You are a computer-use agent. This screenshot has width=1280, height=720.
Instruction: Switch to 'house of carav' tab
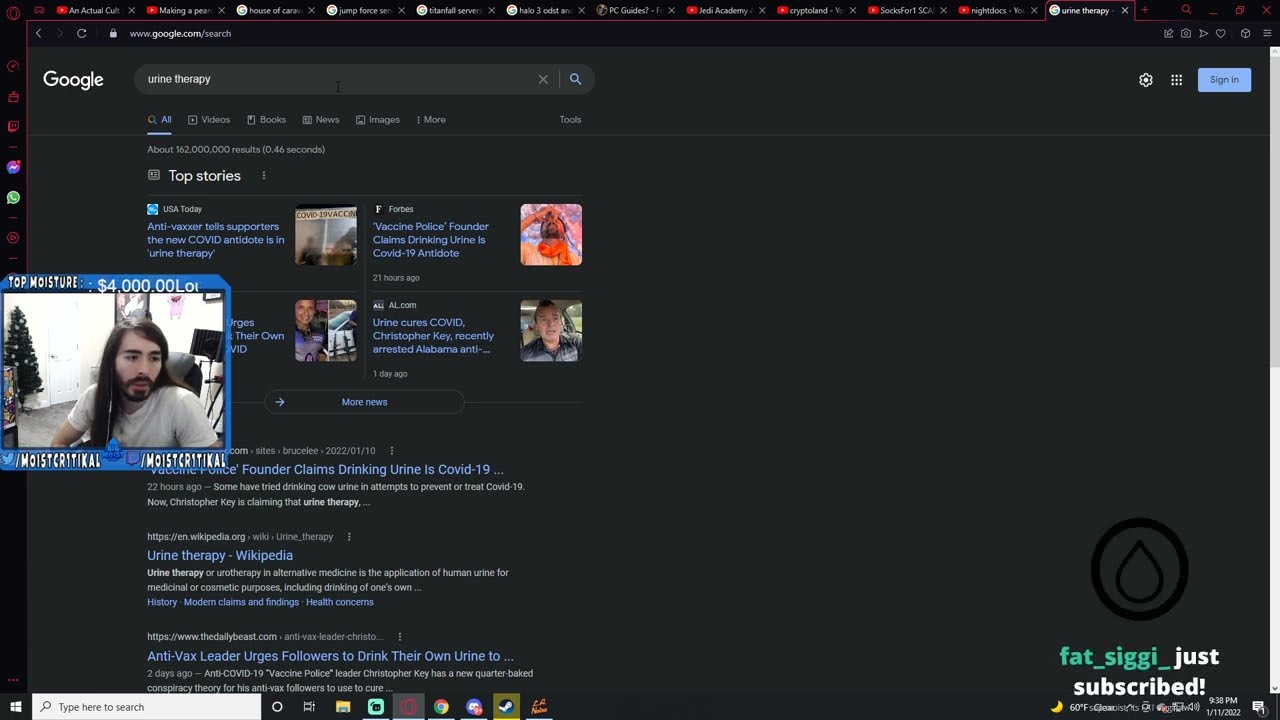coord(273,10)
